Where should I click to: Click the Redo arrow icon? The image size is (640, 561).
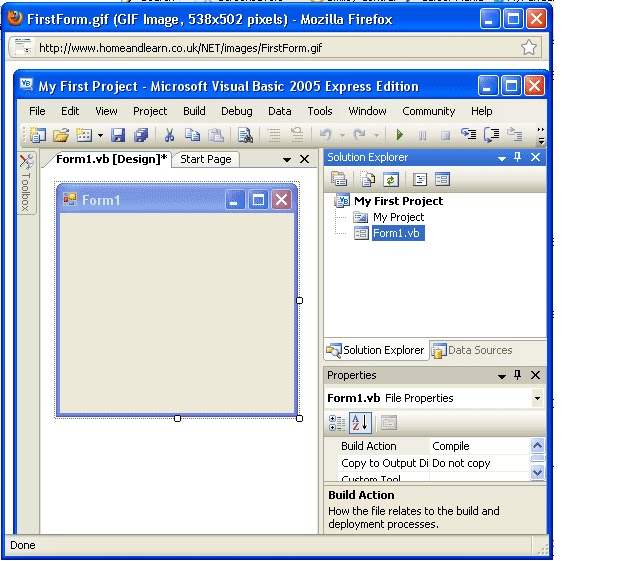[360, 134]
